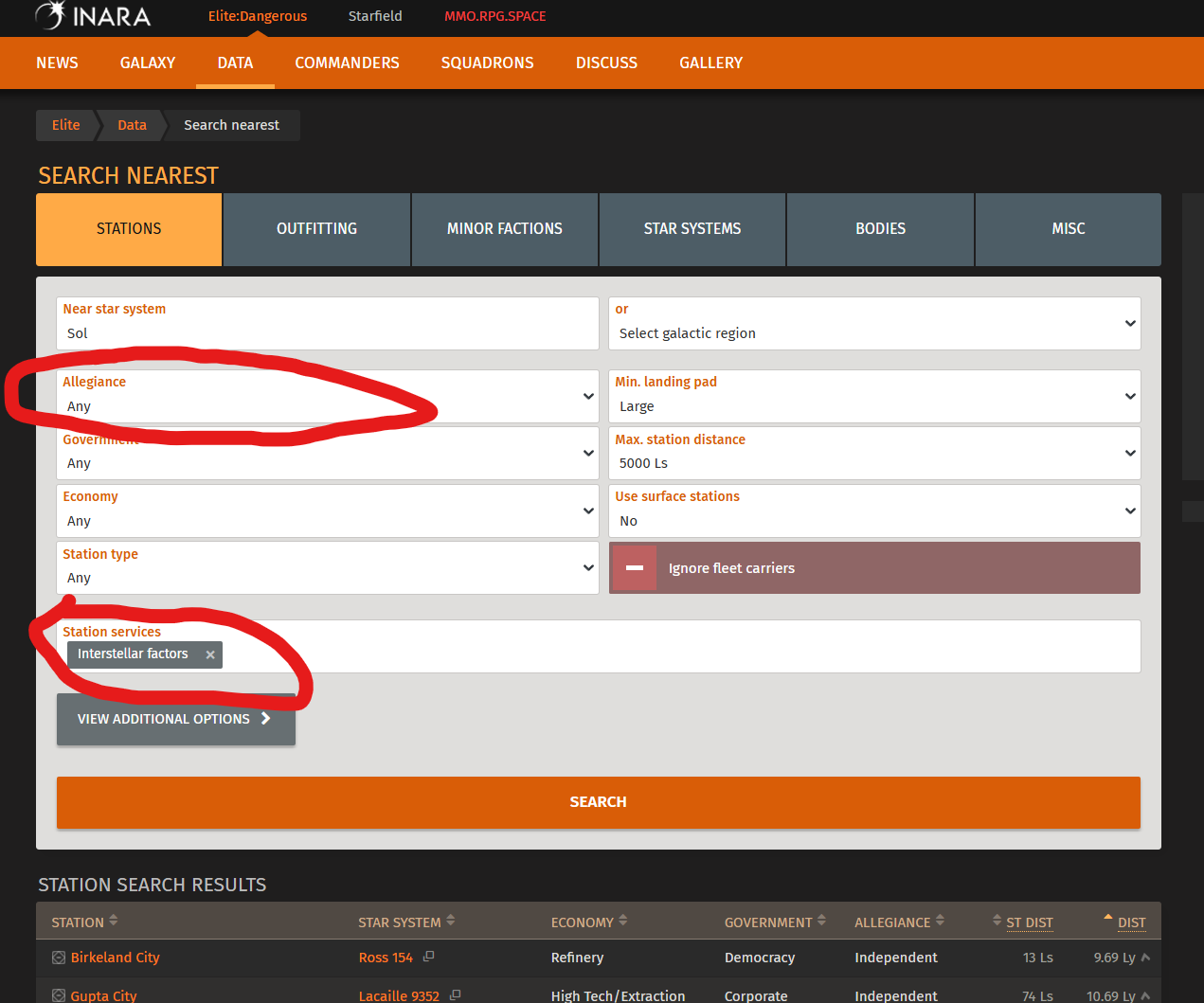The width and height of the screenshot is (1204, 1003).
Task: Click the Refinery economy cell
Action: pos(577,958)
